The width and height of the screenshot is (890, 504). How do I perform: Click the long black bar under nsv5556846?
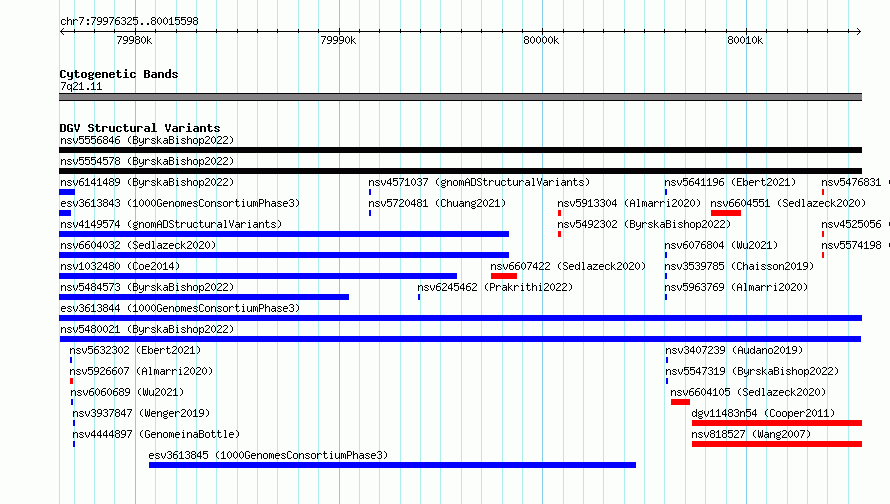[x=460, y=150]
